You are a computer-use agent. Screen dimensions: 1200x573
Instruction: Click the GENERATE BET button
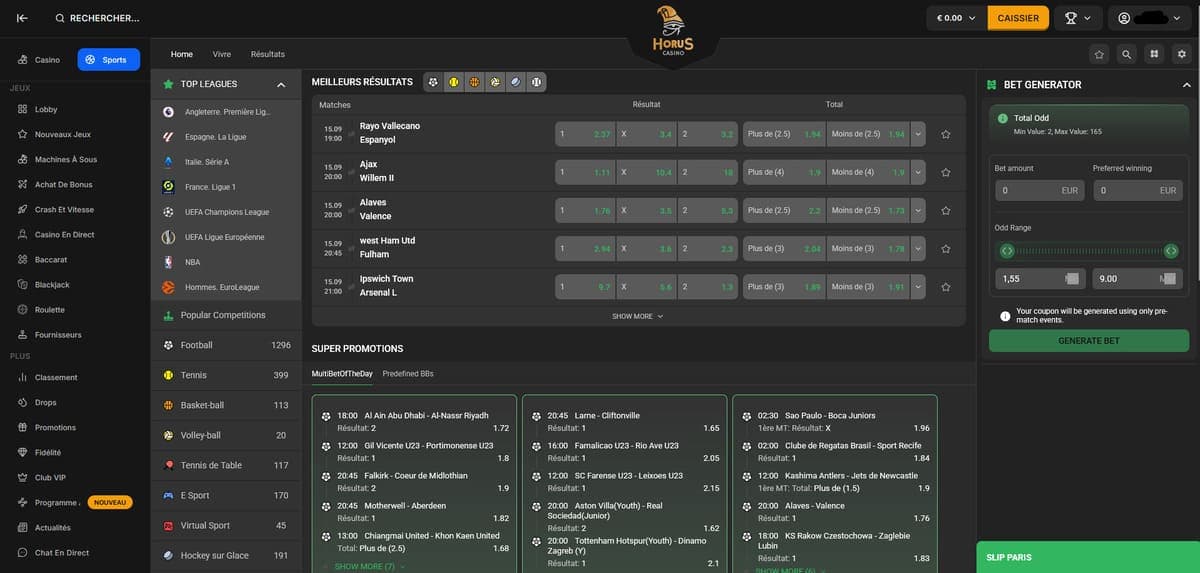coord(1089,341)
